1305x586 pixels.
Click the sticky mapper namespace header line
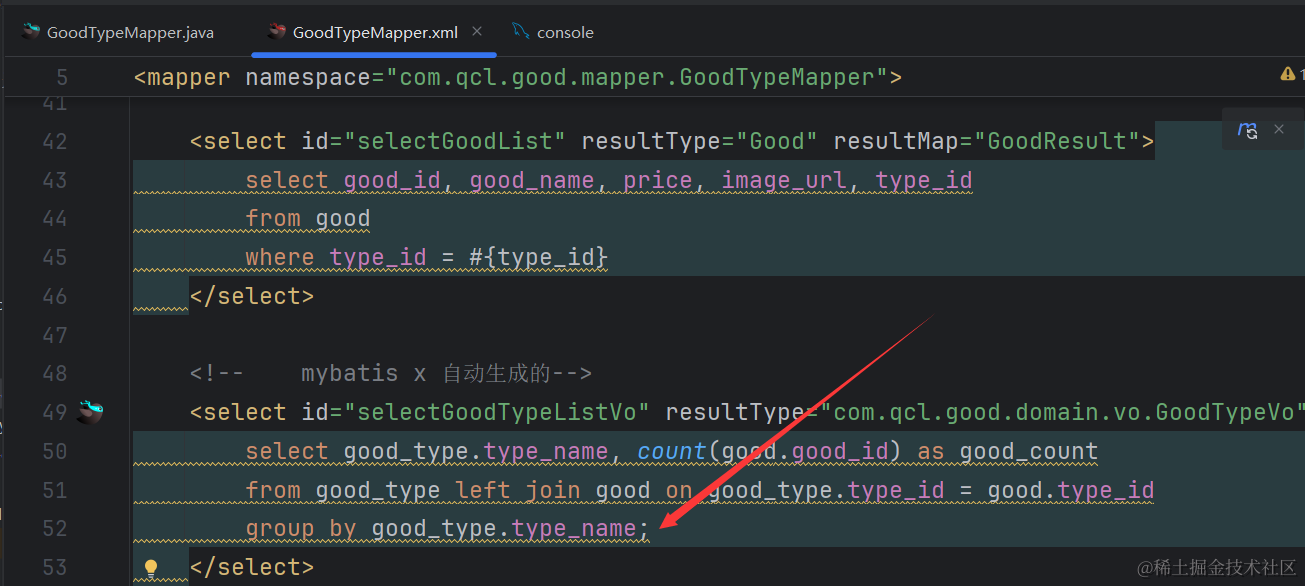pyautogui.click(x=518, y=77)
